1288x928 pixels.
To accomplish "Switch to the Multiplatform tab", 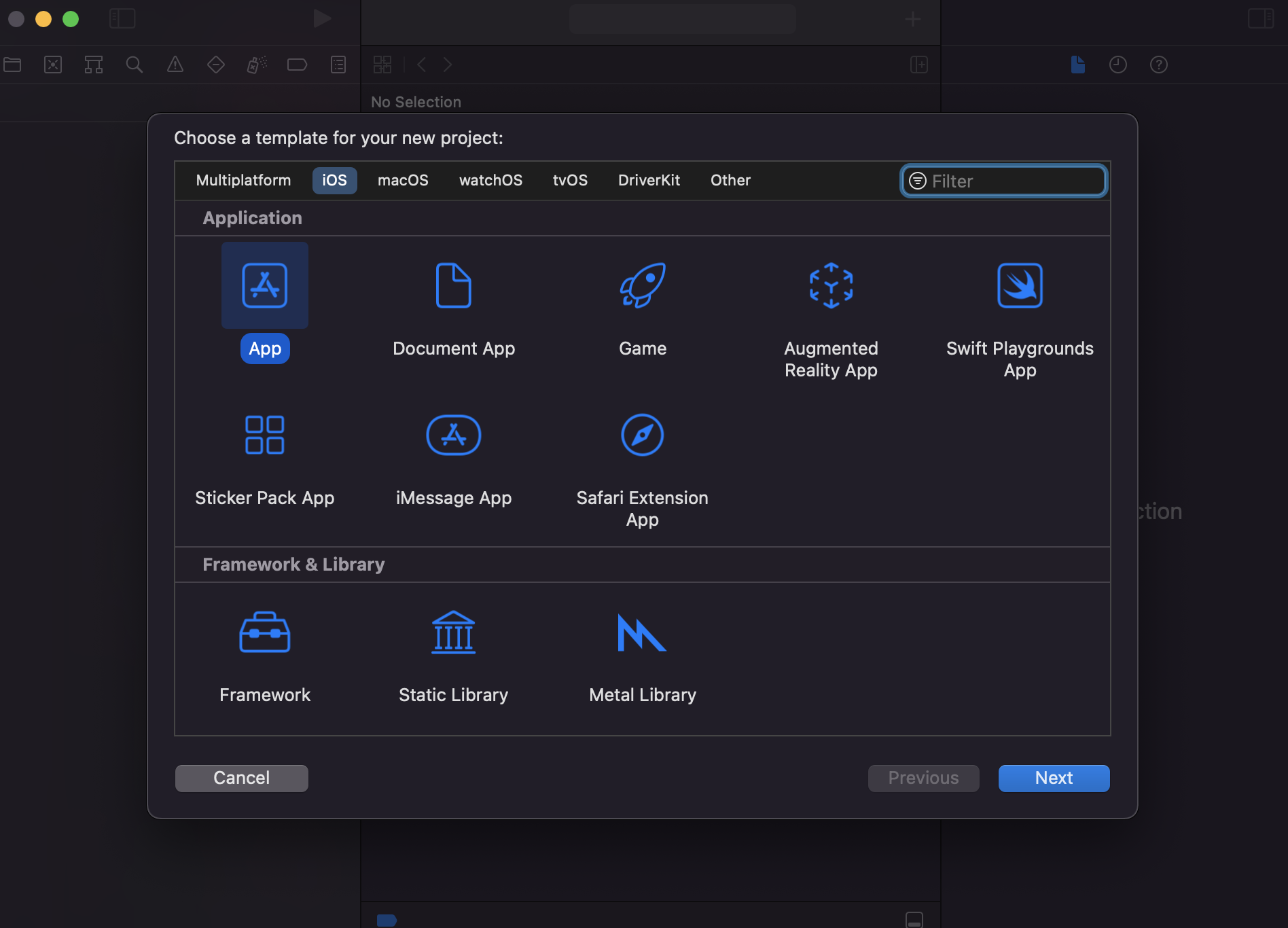I will pos(243,180).
